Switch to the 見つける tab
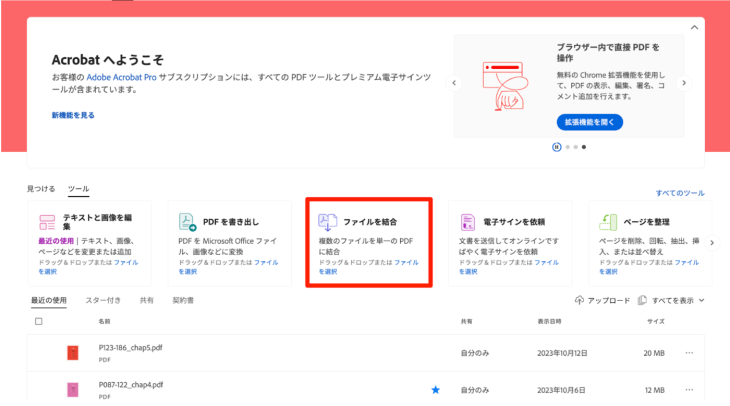The height and width of the screenshot is (406, 730). [41, 188]
